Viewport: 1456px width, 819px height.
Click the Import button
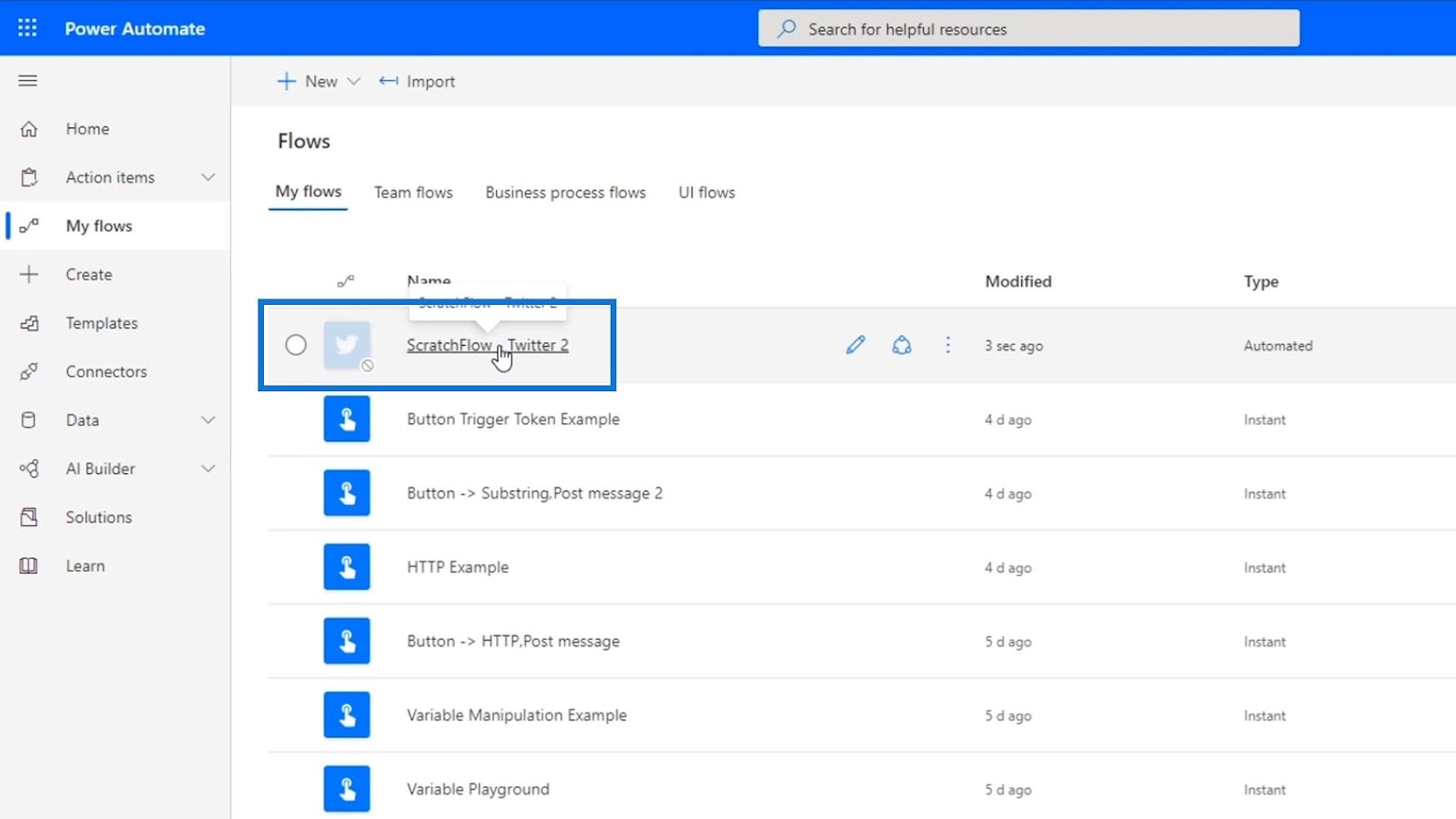(418, 82)
